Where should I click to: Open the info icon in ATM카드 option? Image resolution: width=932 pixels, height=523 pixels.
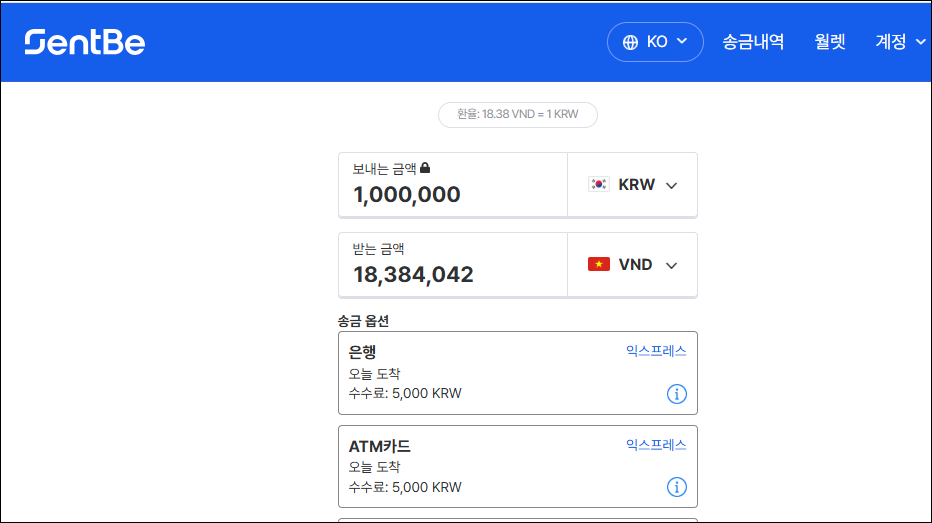[676, 487]
